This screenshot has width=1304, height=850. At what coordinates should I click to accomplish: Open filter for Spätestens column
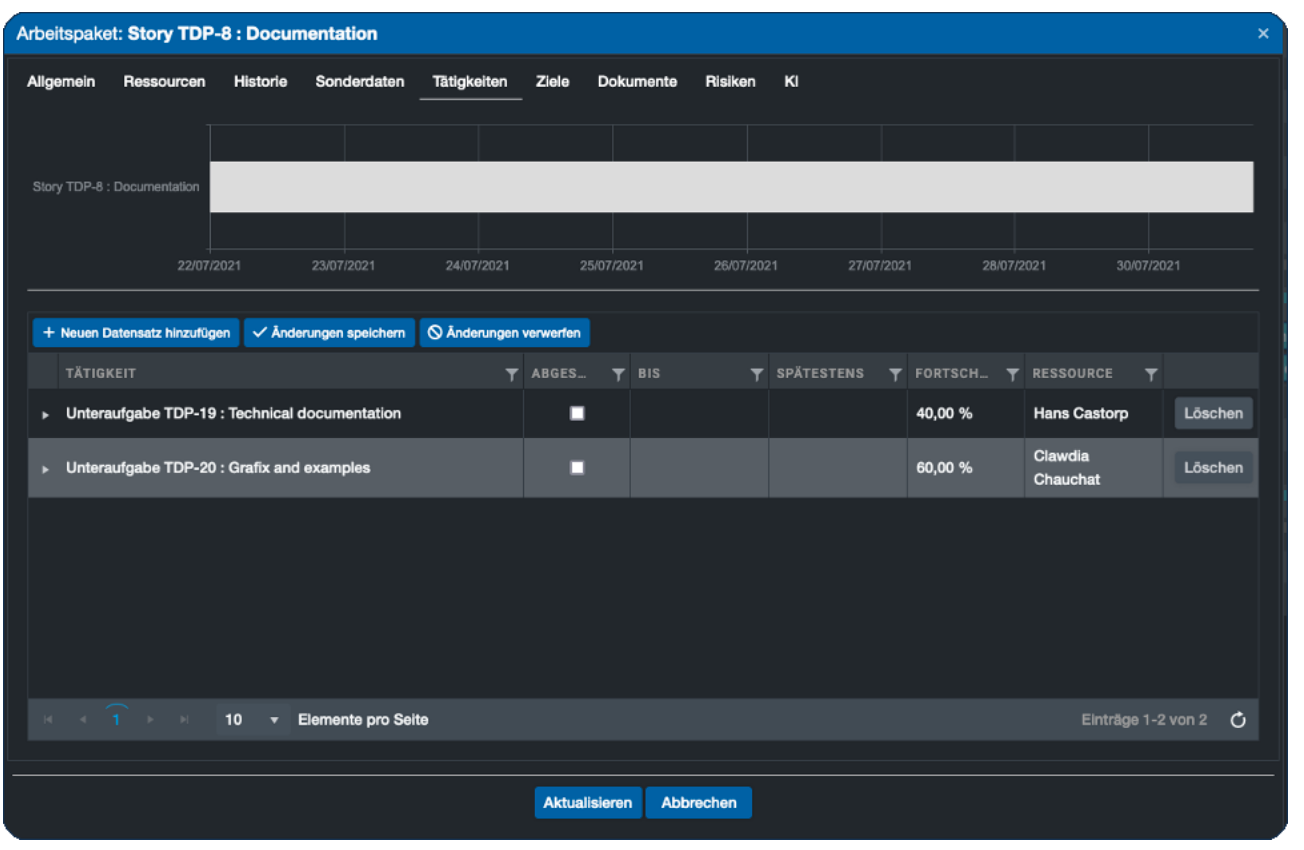(x=895, y=374)
